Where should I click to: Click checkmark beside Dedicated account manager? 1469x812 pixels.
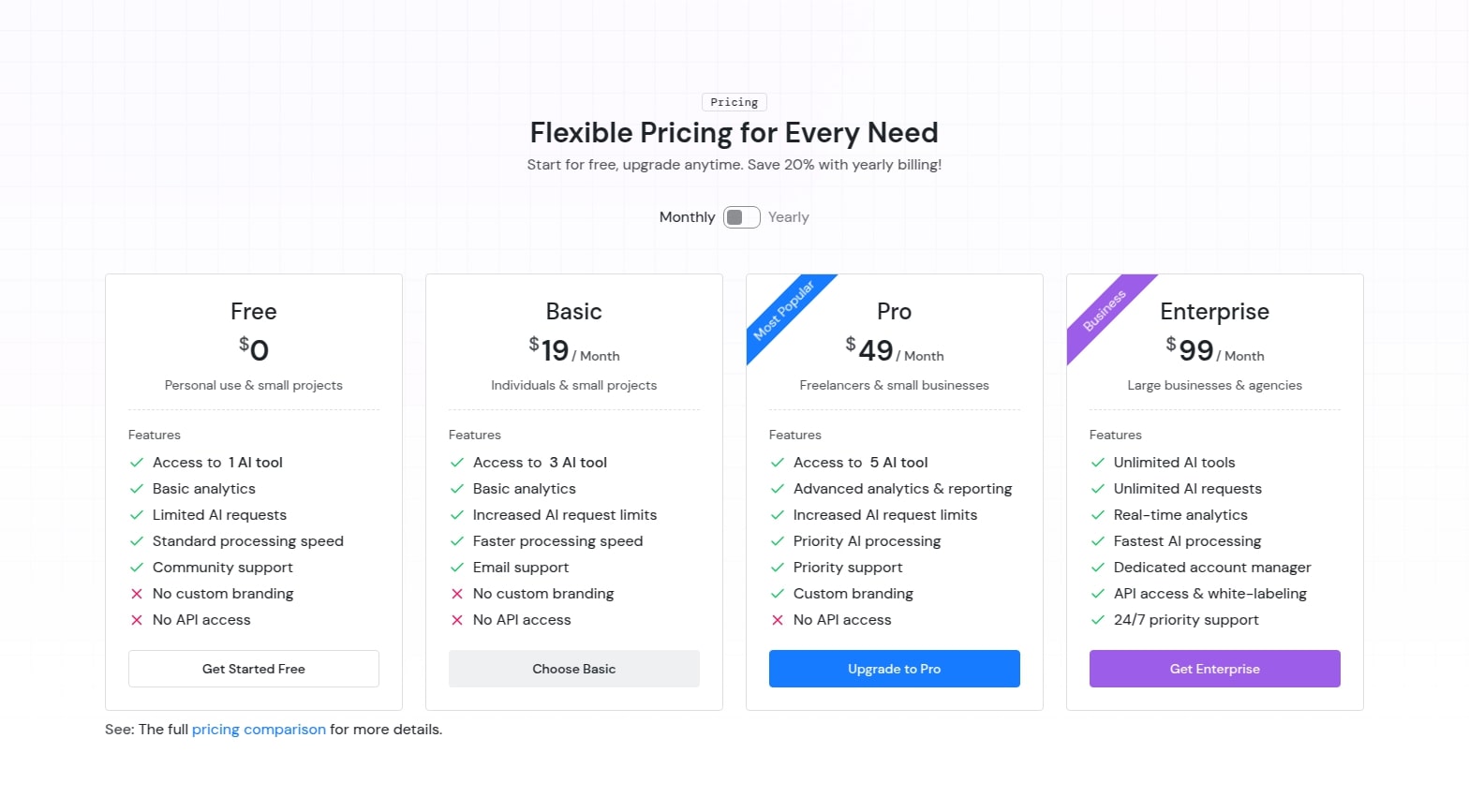coord(1098,568)
